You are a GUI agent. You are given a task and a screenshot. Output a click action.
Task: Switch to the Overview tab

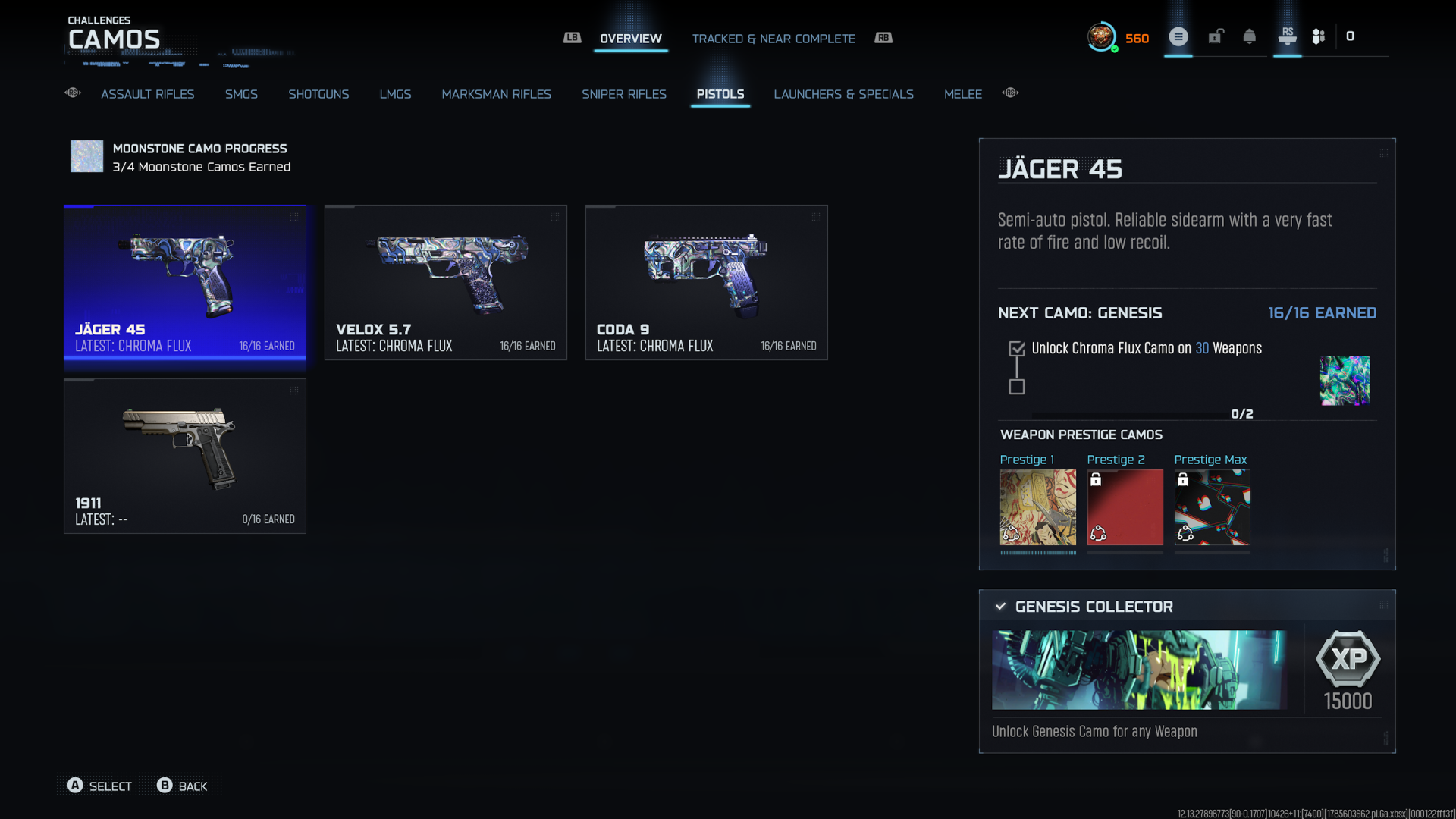click(x=631, y=39)
